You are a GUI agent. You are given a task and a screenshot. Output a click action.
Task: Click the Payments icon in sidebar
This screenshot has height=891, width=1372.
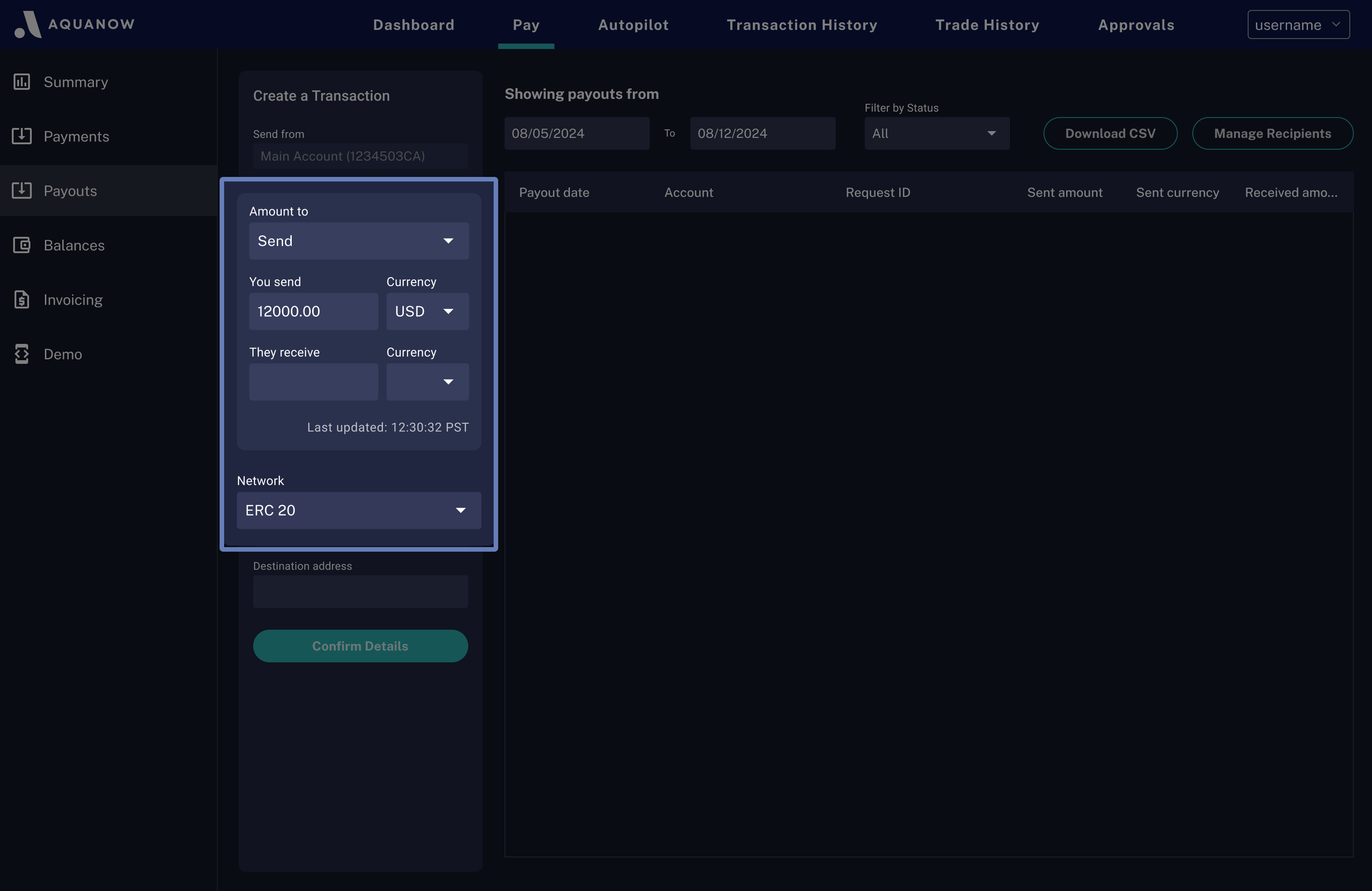tap(22, 136)
